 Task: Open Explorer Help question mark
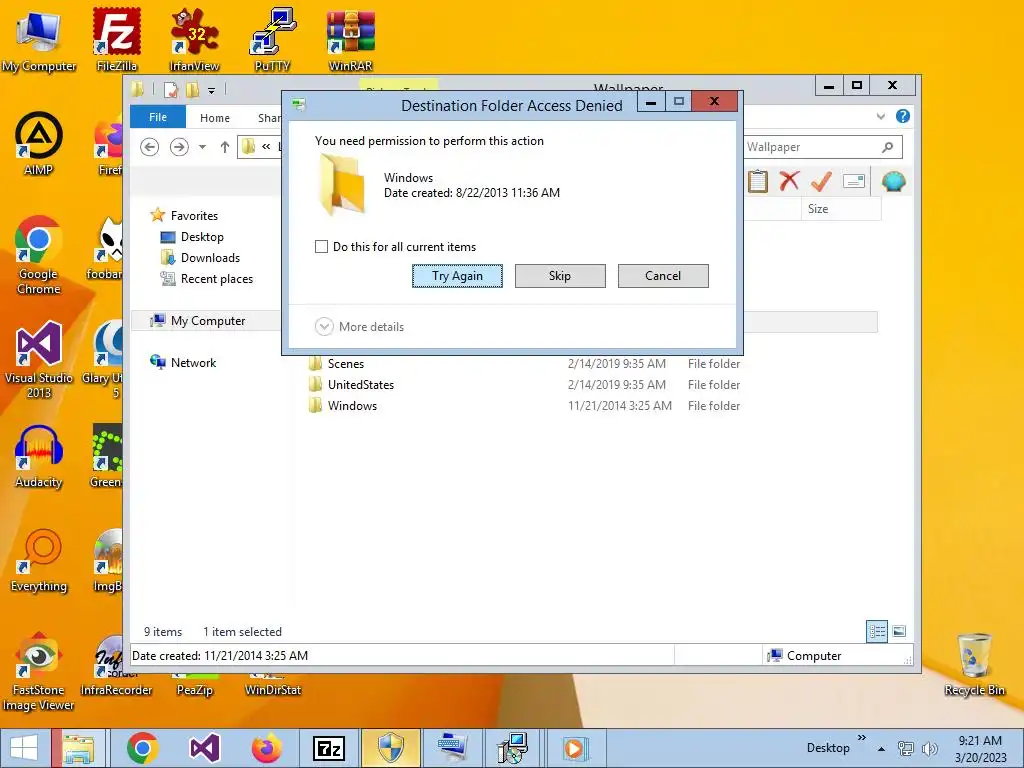[x=903, y=116]
